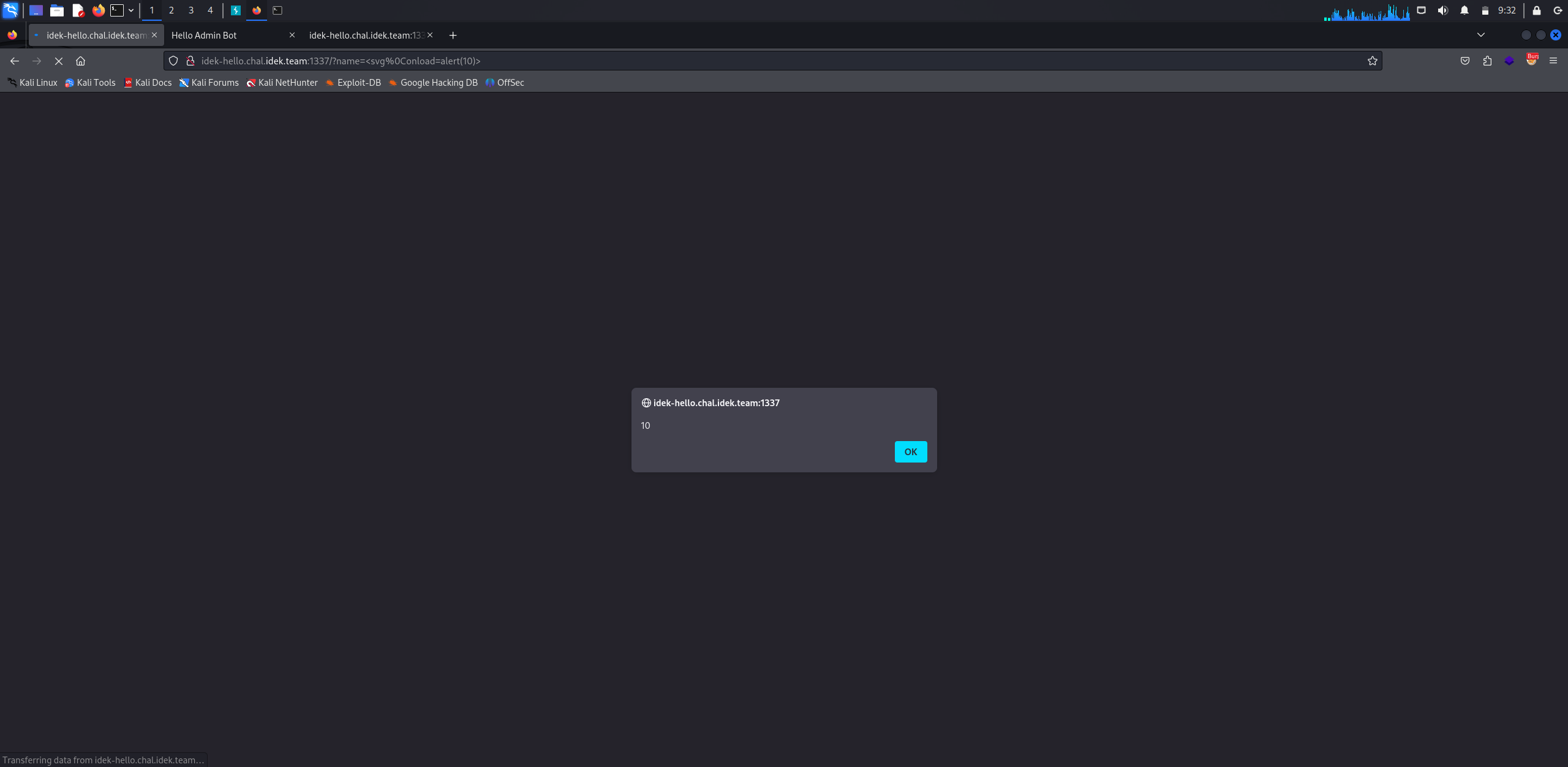View site security lock information
The height and width of the screenshot is (767, 1568).
[190, 61]
